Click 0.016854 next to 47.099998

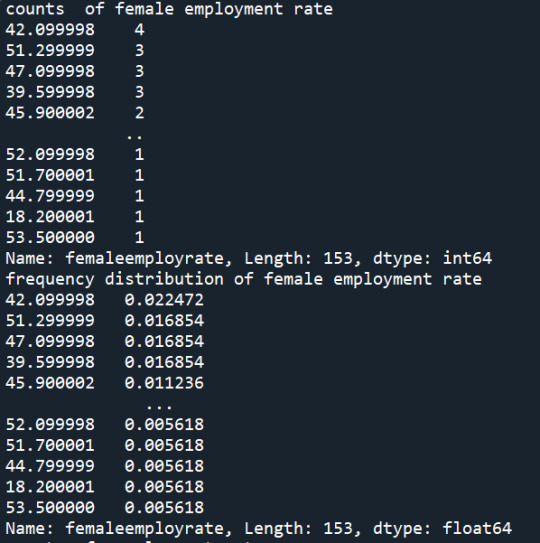tap(164, 341)
